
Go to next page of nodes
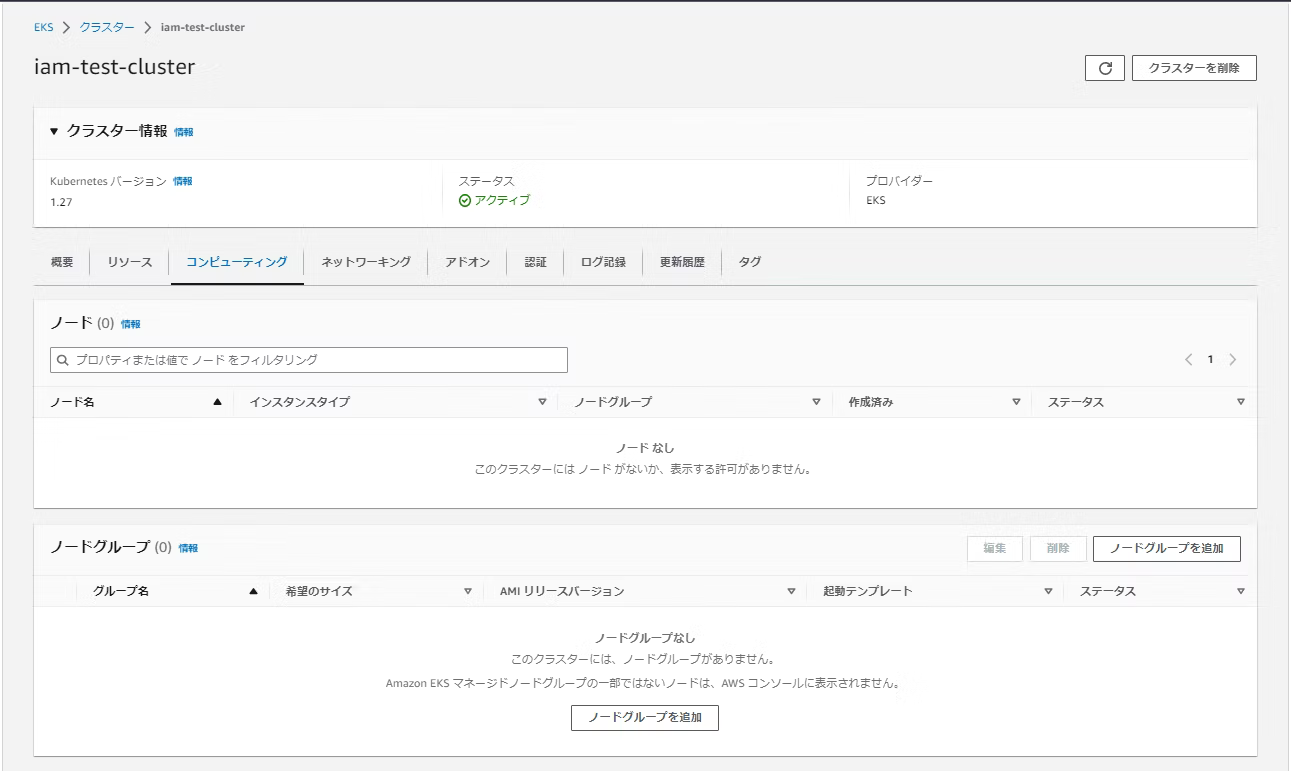pos(1232,360)
